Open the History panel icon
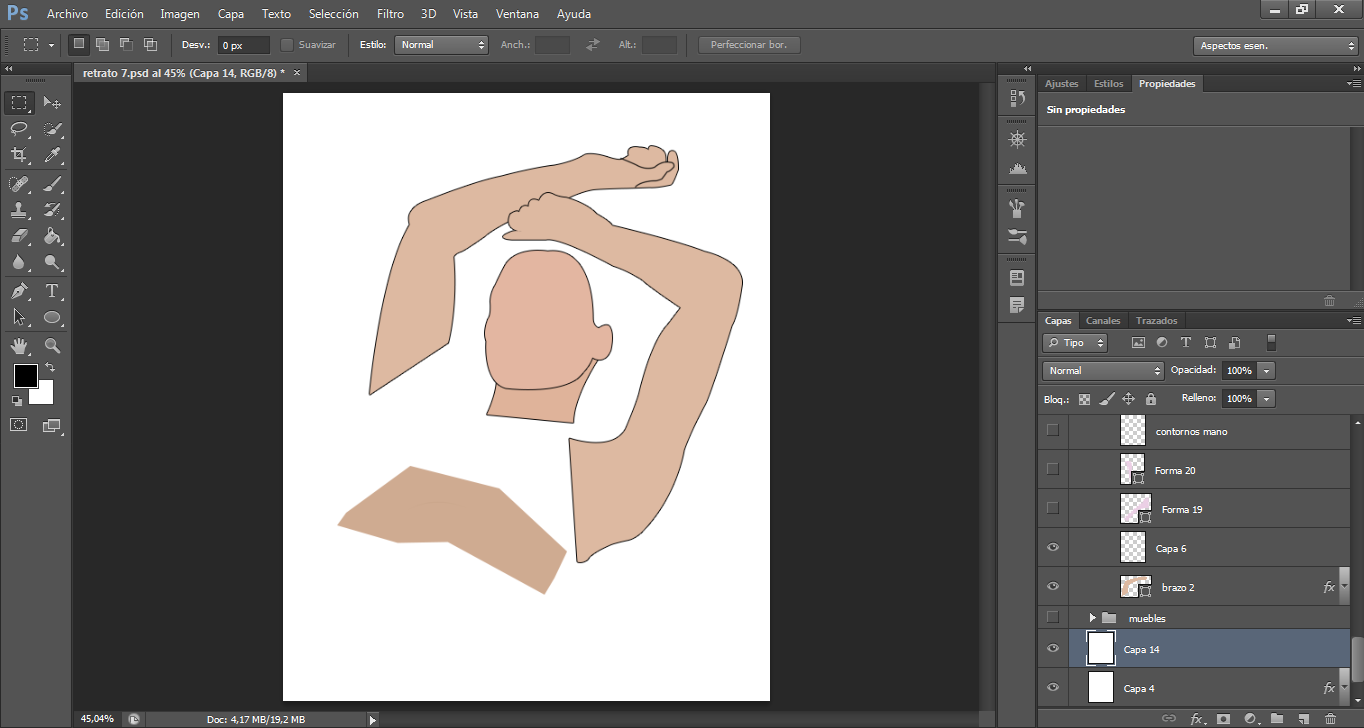 (x=1018, y=98)
